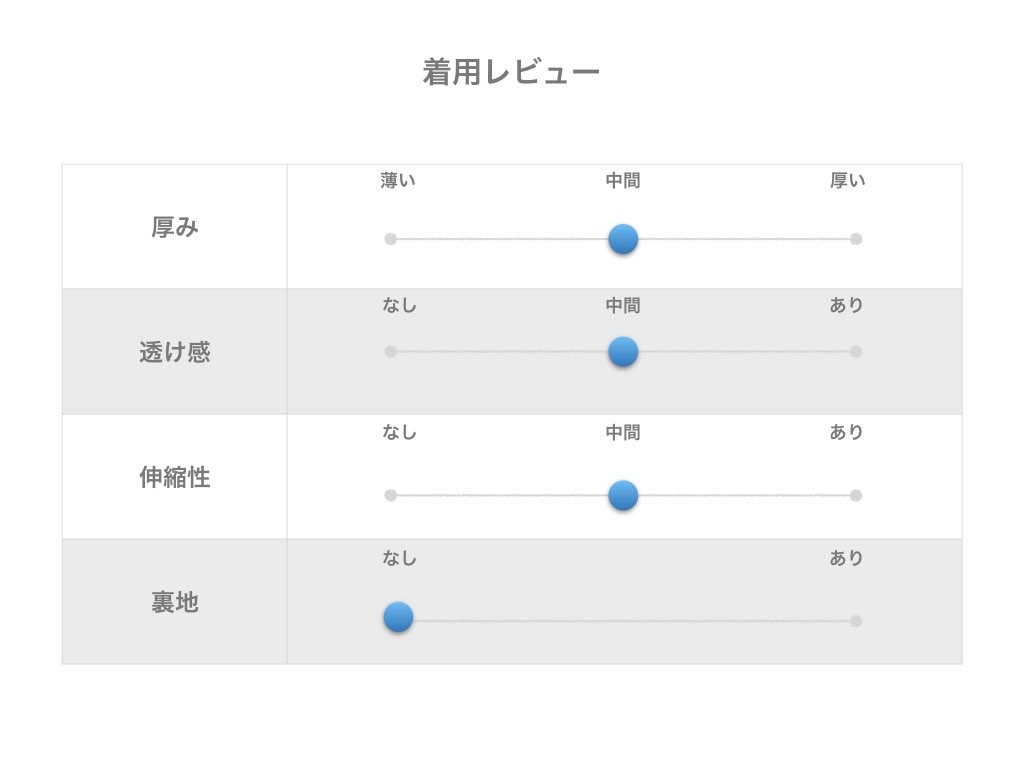
Task: Click the 伸縮性 slider blue handle
Action: (x=623, y=495)
